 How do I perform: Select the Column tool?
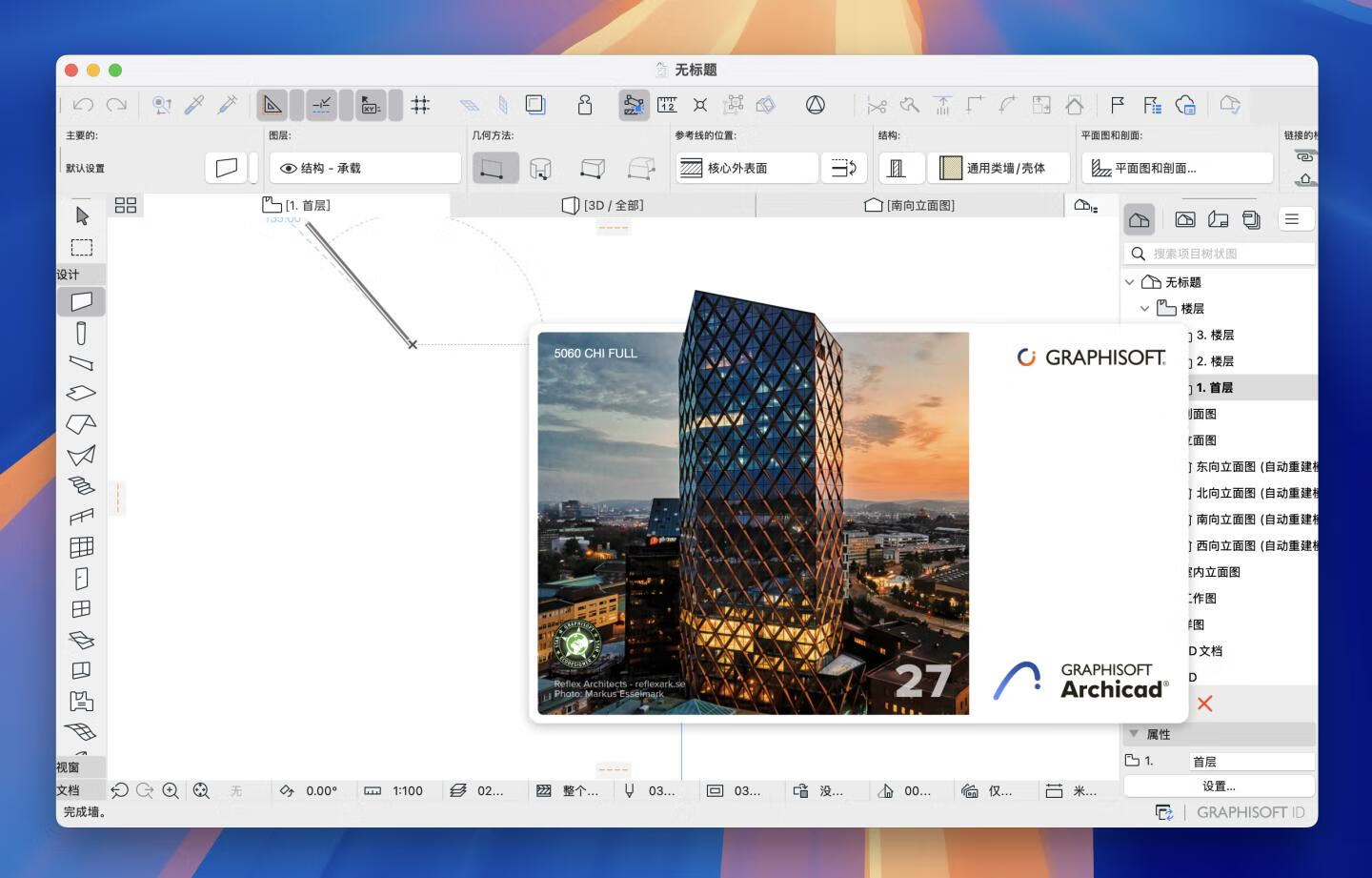coord(81,333)
